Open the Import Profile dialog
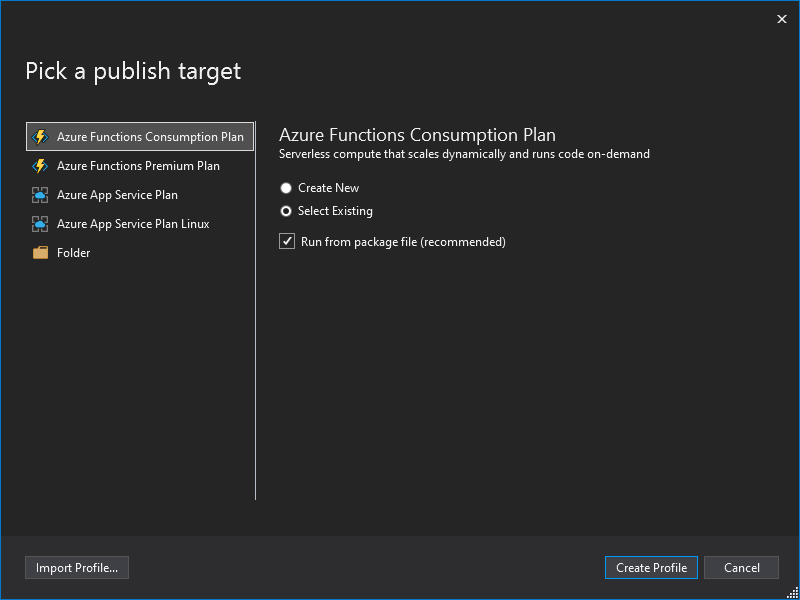The image size is (800, 600). coord(77,568)
